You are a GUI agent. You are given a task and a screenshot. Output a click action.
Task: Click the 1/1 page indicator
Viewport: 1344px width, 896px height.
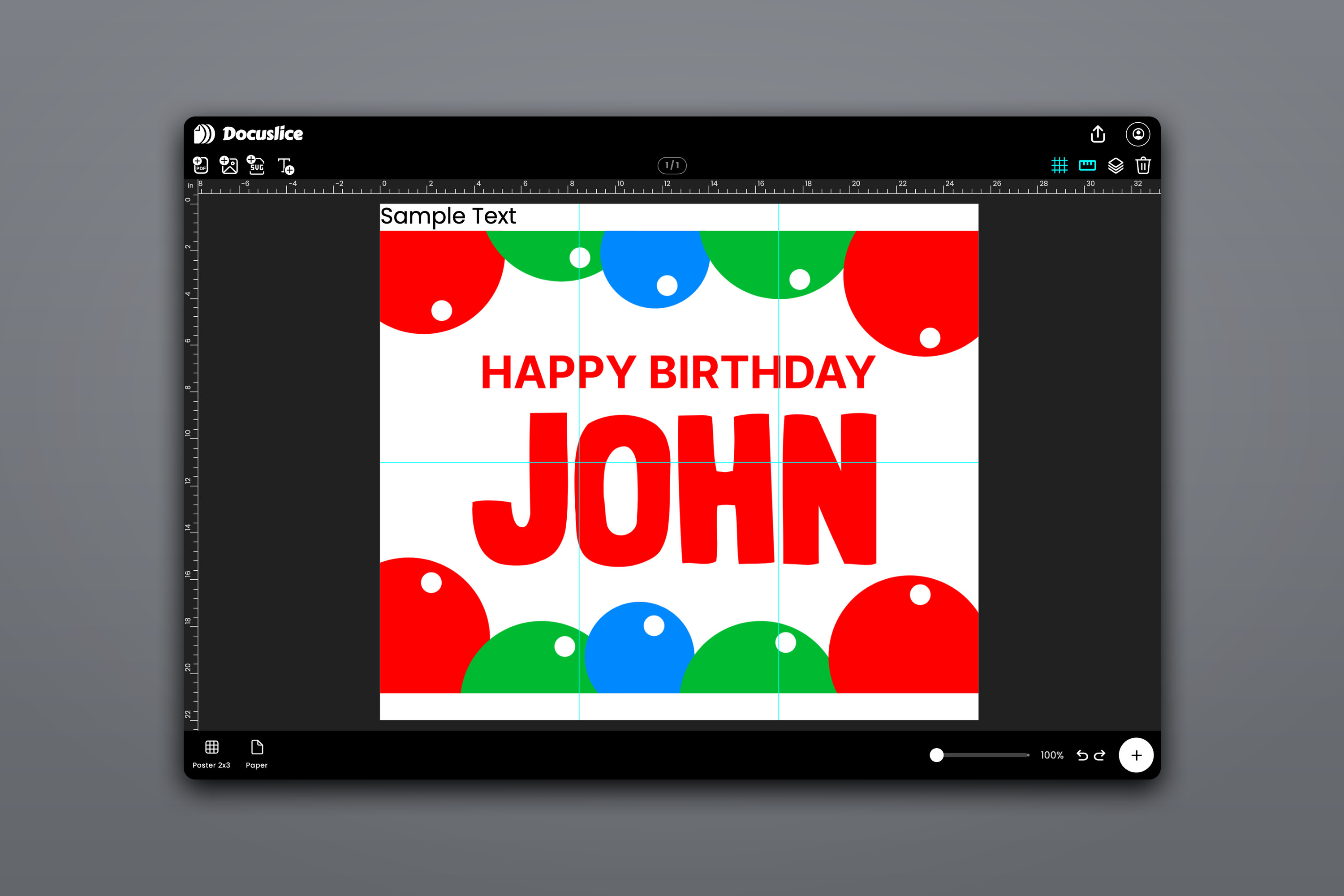672,165
